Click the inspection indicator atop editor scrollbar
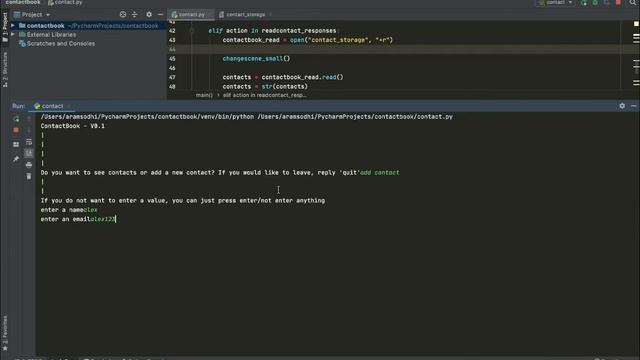 tap(636, 24)
